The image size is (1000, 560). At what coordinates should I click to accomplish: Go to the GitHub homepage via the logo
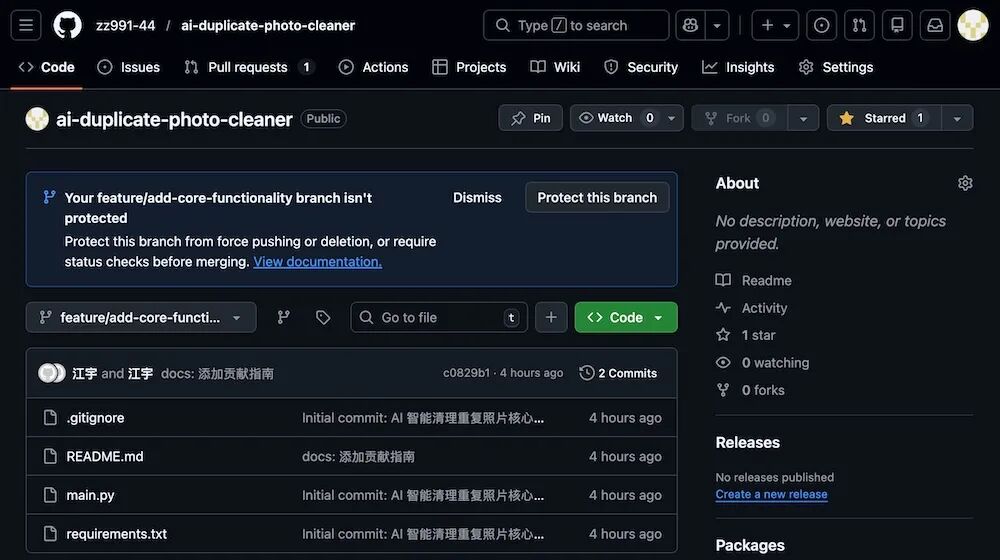coord(68,26)
